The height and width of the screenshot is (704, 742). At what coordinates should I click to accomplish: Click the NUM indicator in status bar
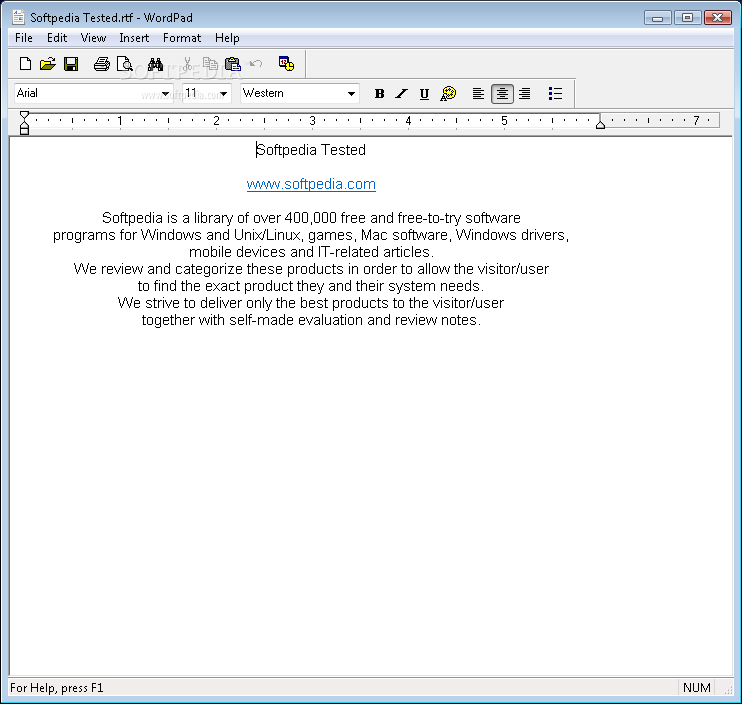tap(697, 687)
